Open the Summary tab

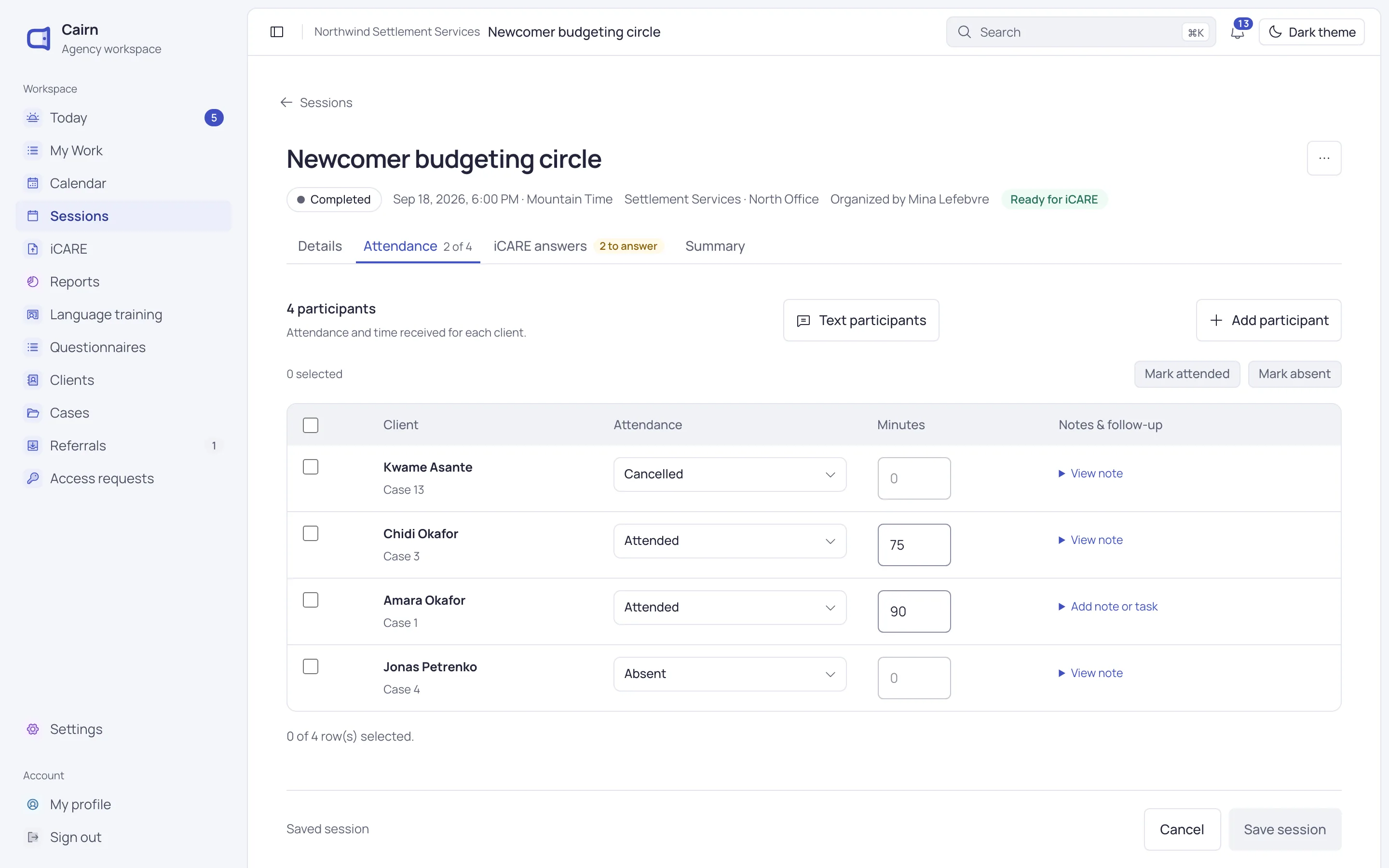[715, 246]
